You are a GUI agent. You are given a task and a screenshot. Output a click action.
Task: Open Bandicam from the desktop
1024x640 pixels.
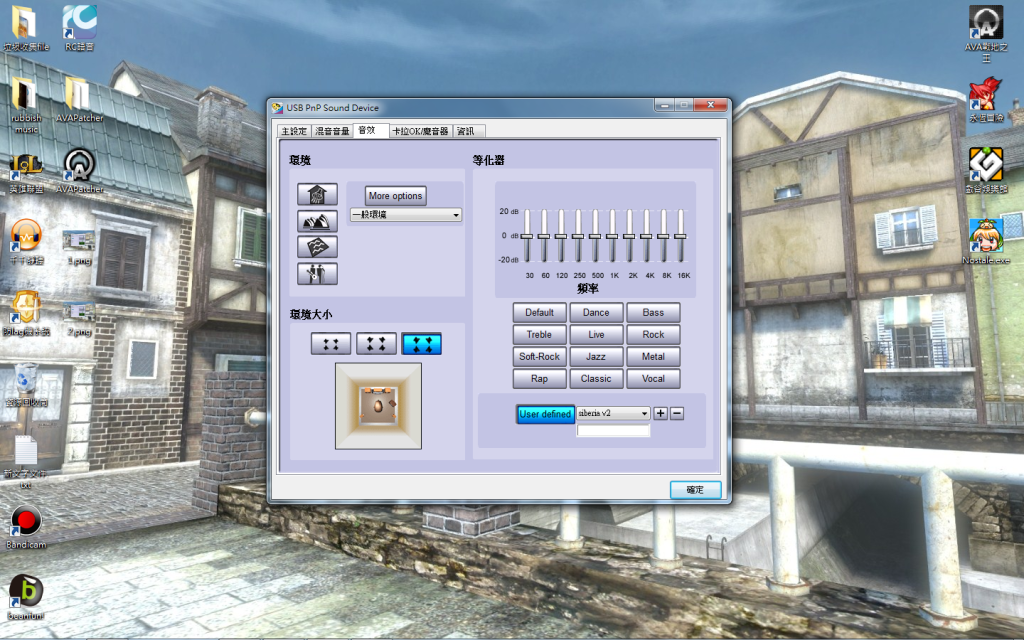pyautogui.click(x=26, y=522)
